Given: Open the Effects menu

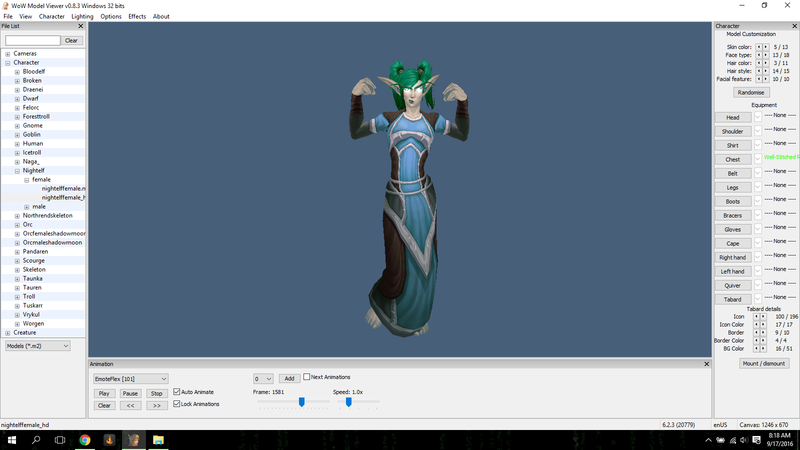Looking at the screenshot, I should [x=137, y=16].
